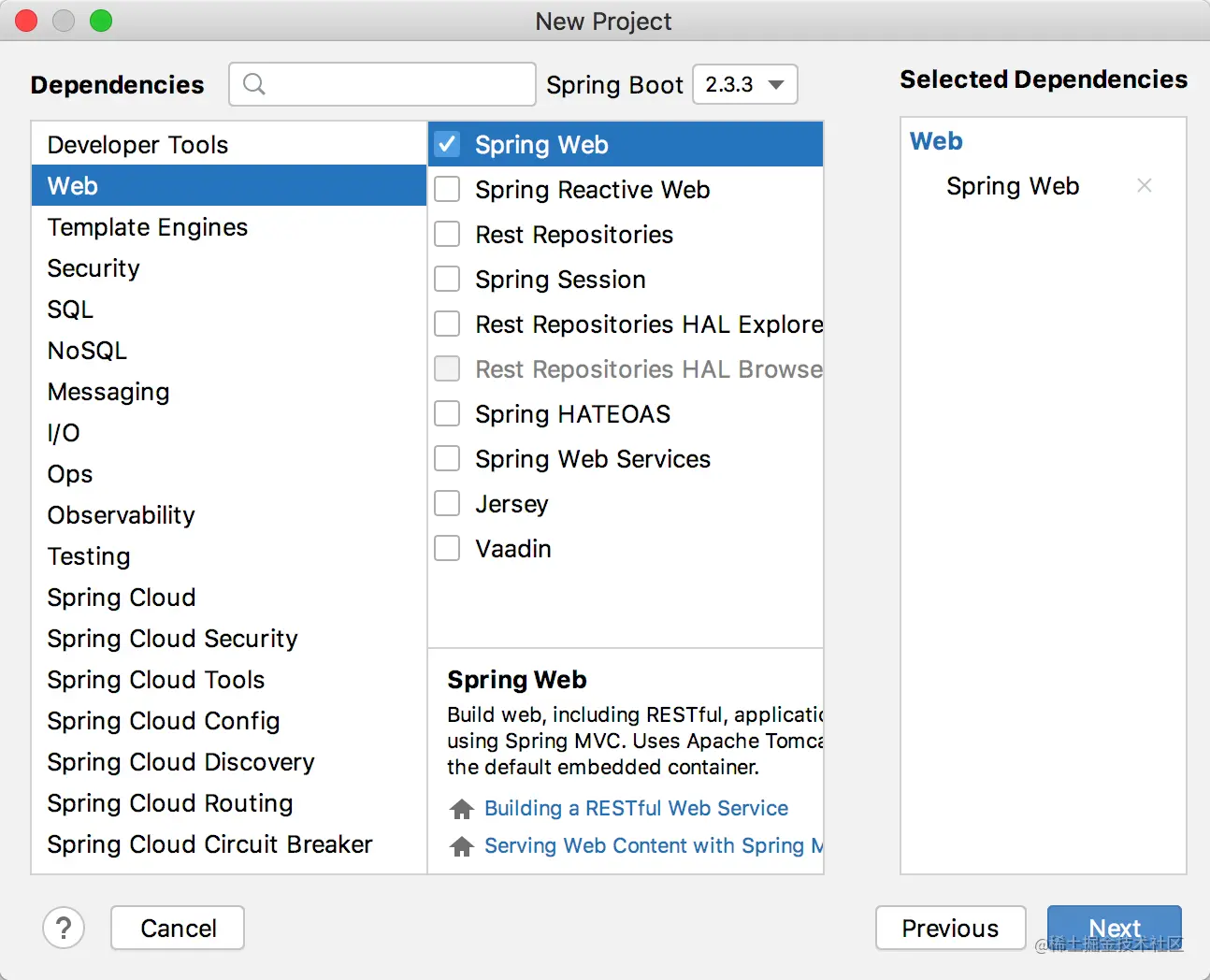This screenshot has height=980, width=1210.
Task: Cancel the New Project dialog
Action: click(178, 928)
